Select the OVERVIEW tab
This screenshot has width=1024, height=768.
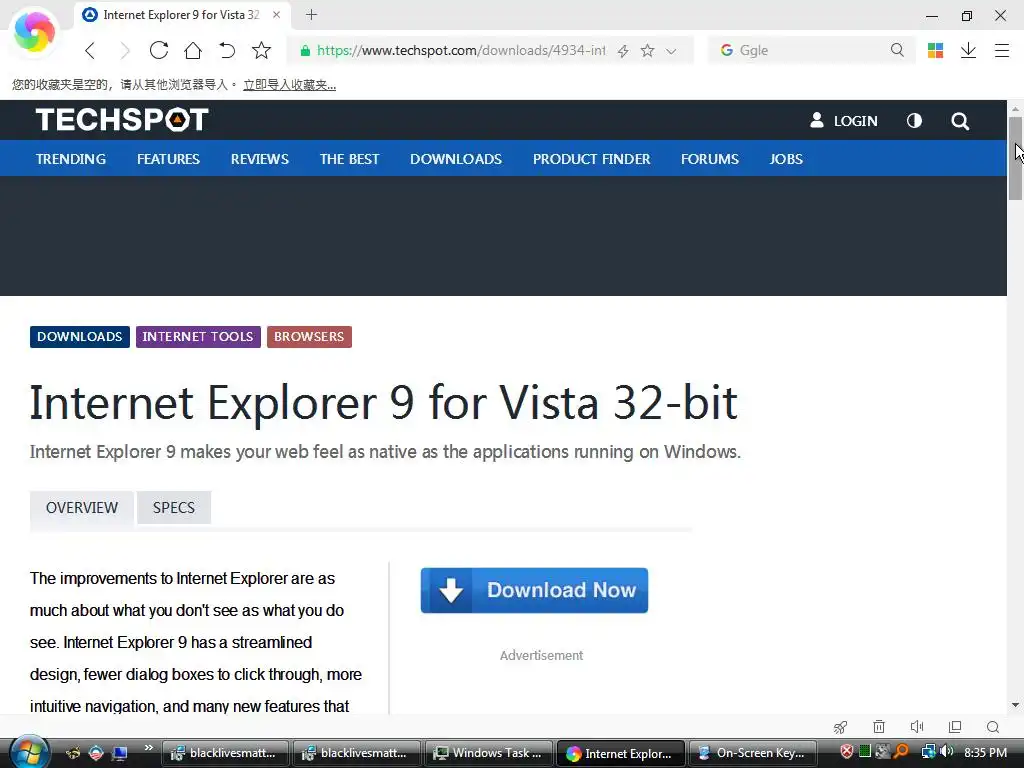coord(82,507)
